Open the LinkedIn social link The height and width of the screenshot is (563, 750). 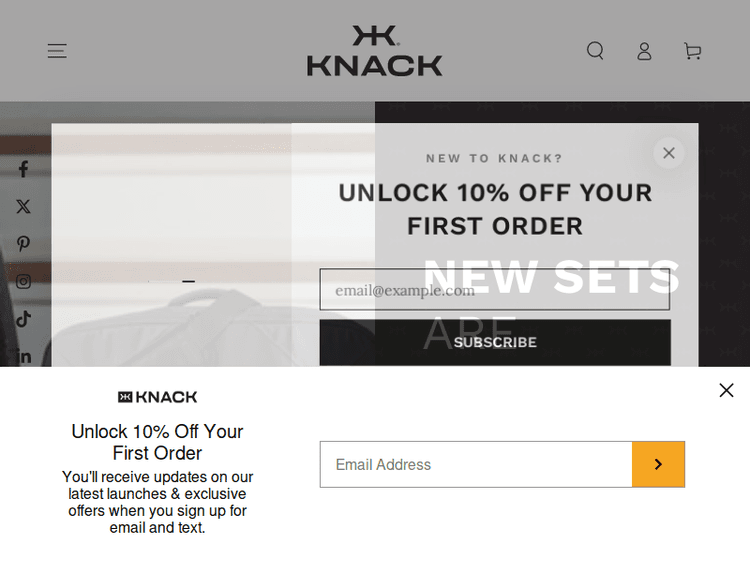[x=23, y=356]
